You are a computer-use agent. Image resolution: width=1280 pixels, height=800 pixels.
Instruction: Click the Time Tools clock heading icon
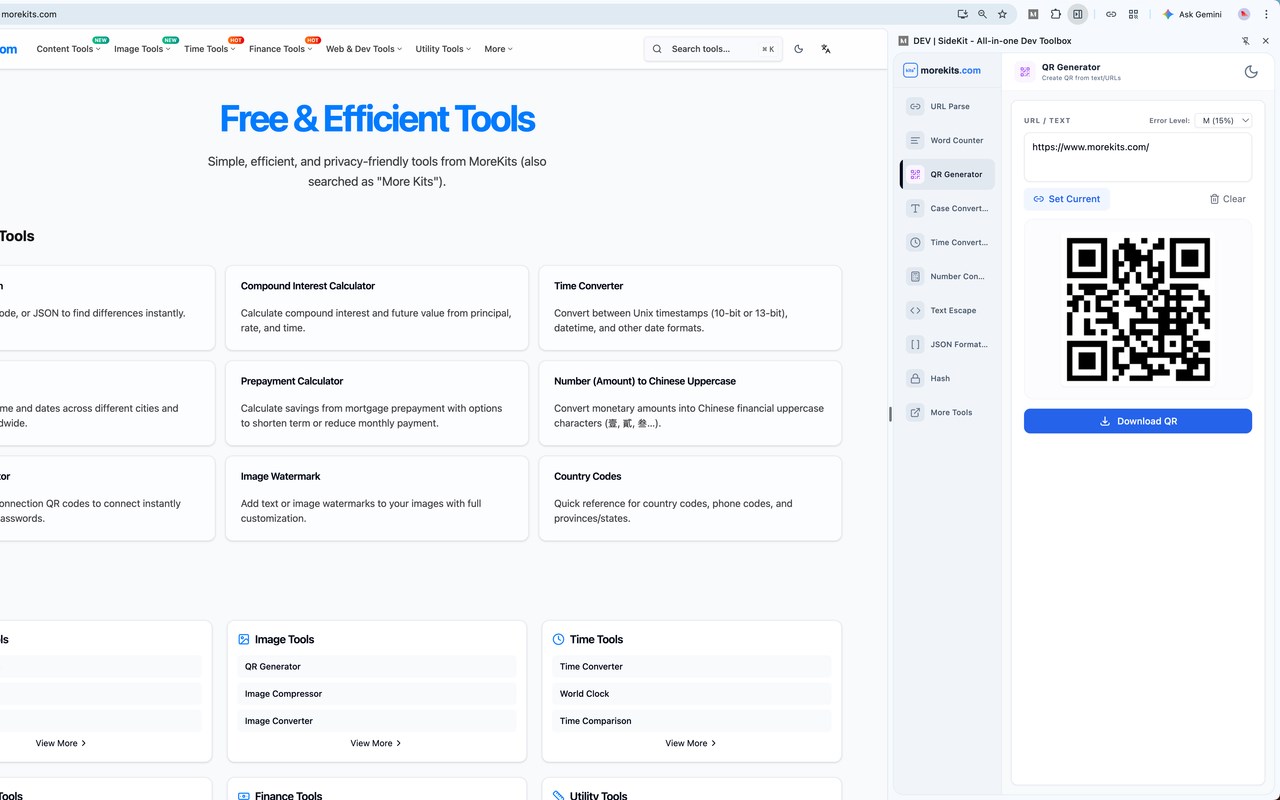(x=559, y=639)
